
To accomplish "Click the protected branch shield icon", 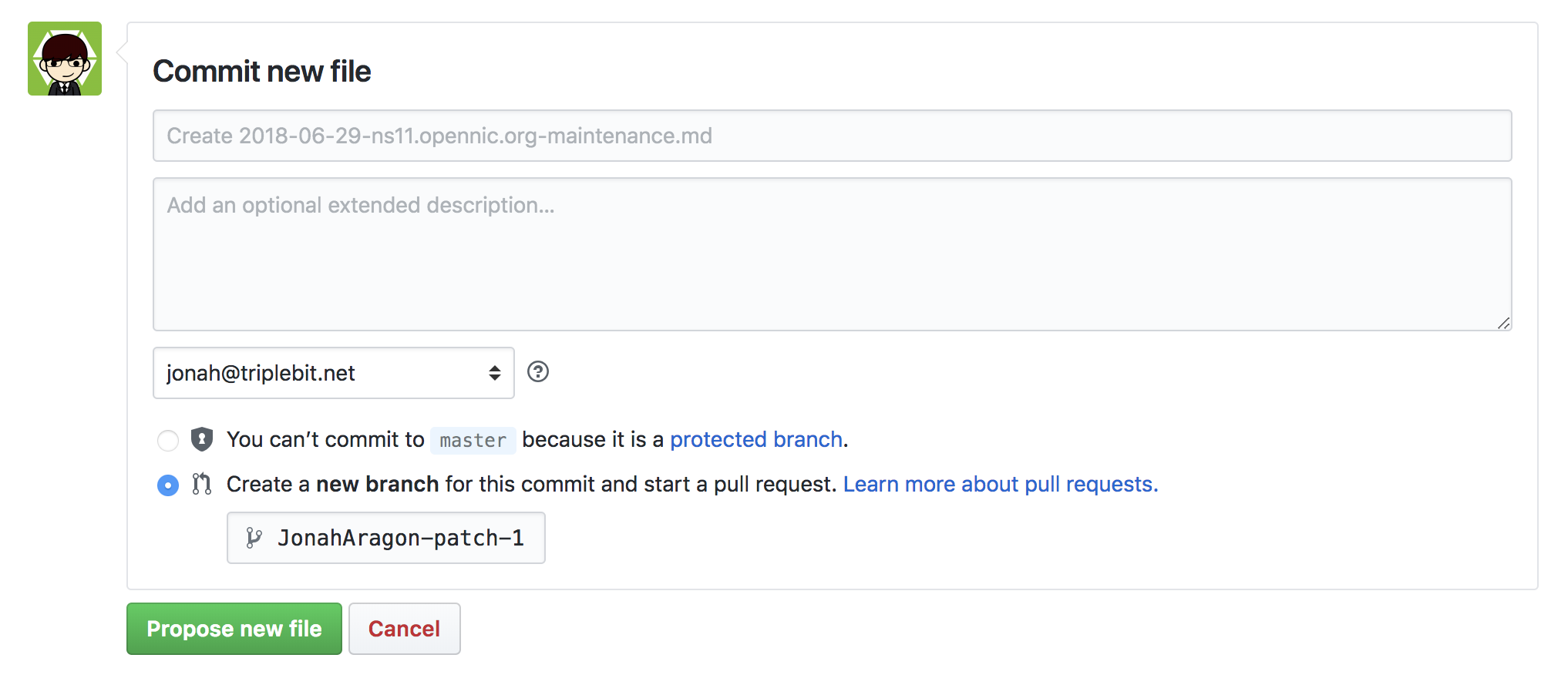I will [x=202, y=439].
